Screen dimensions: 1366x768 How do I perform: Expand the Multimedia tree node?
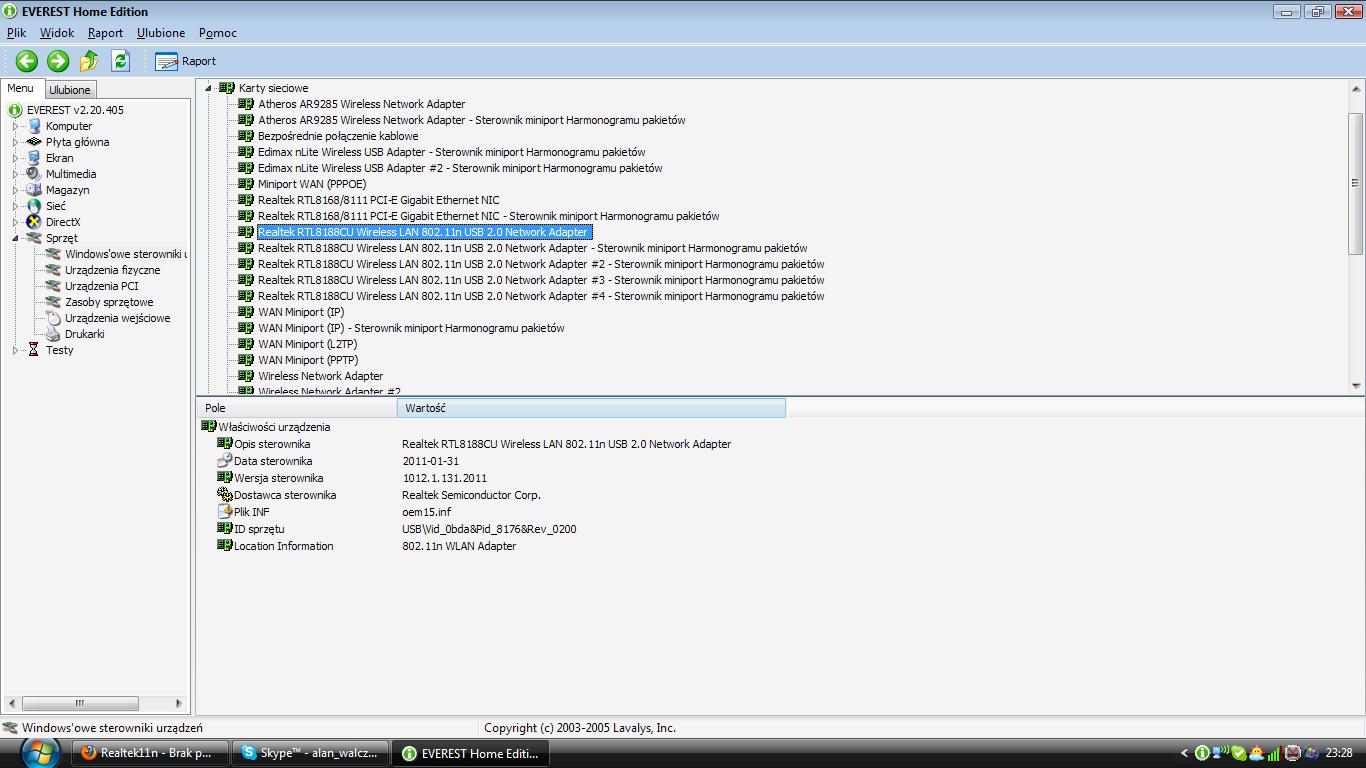pyautogui.click(x=15, y=174)
